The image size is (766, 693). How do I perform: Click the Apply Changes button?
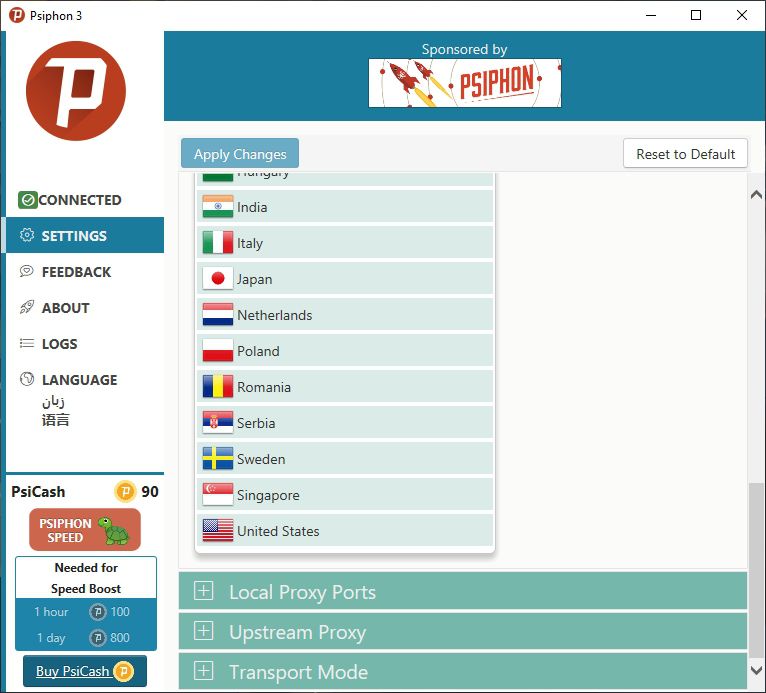pos(240,153)
